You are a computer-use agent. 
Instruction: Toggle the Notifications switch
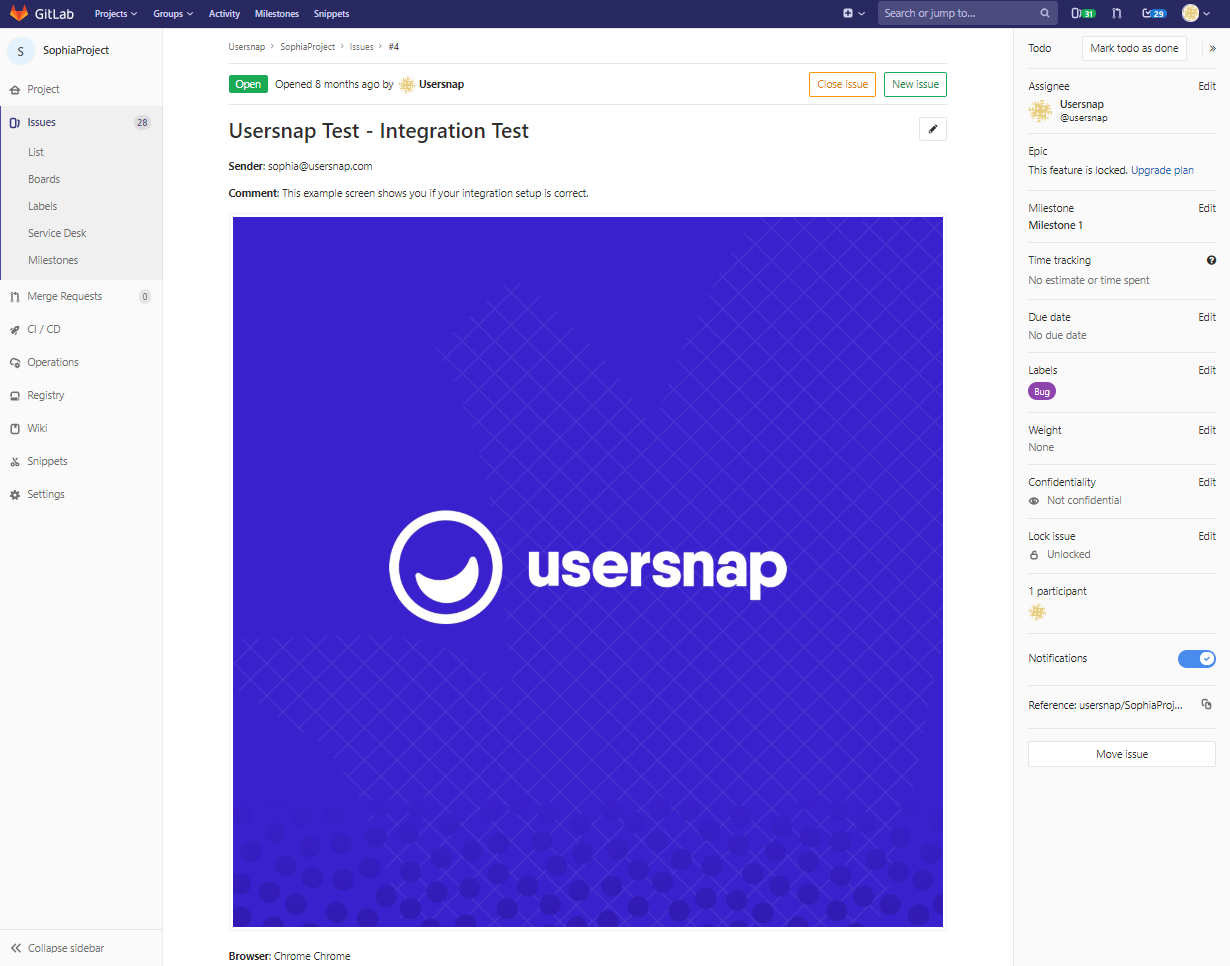pos(1196,658)
